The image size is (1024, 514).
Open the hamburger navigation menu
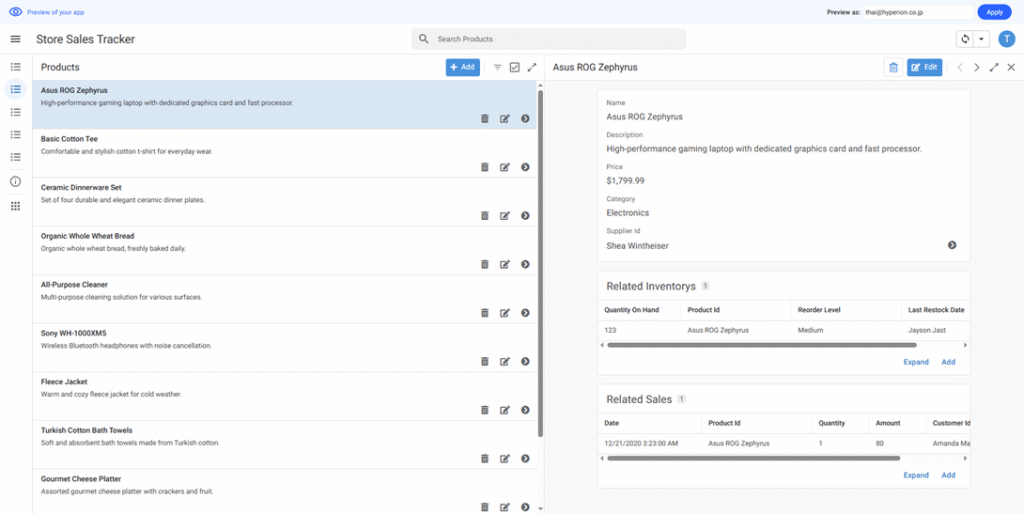pyautogui.click(x=15, y=39)
